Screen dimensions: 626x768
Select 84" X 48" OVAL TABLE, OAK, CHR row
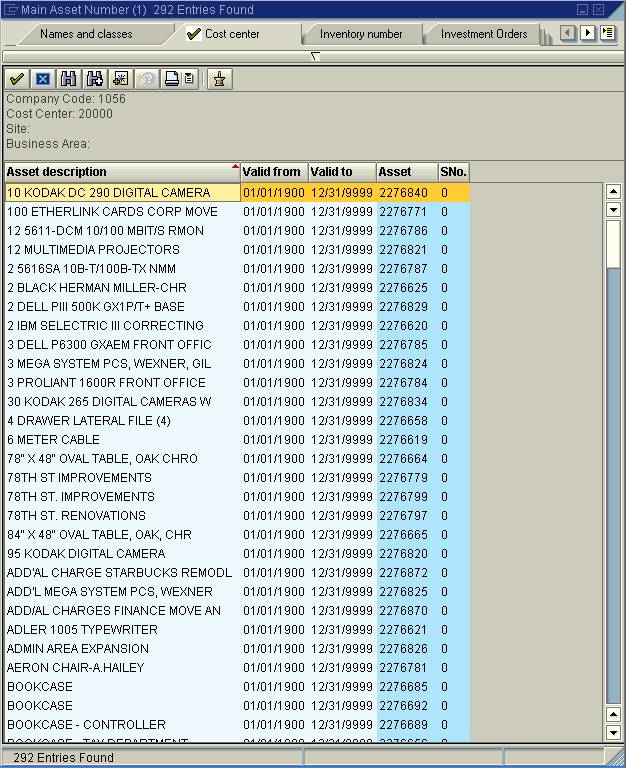(x=238, y=534)
